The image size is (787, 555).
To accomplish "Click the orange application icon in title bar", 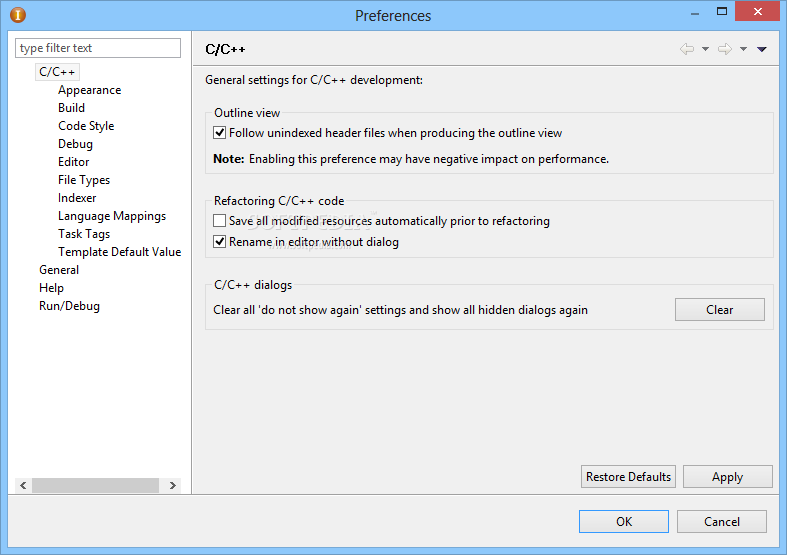I will tap(18, 15).
